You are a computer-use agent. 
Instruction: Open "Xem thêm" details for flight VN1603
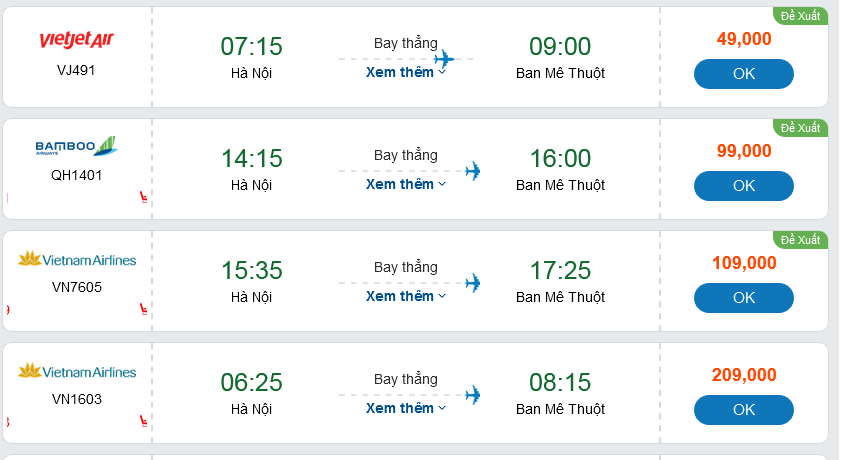coord(405,408)
